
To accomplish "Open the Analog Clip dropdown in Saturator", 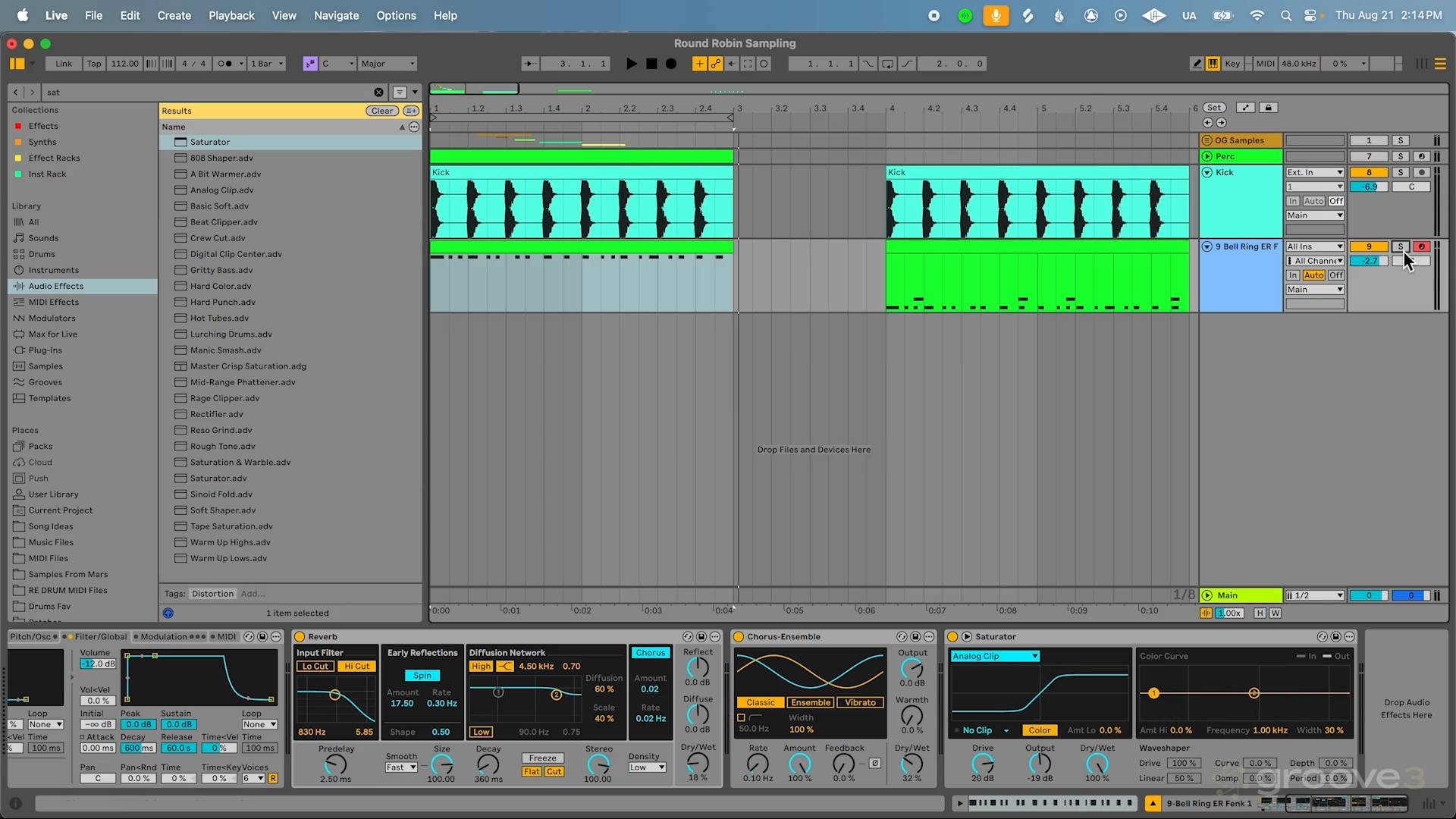I will pyautogui.click(x=994, y=655).
